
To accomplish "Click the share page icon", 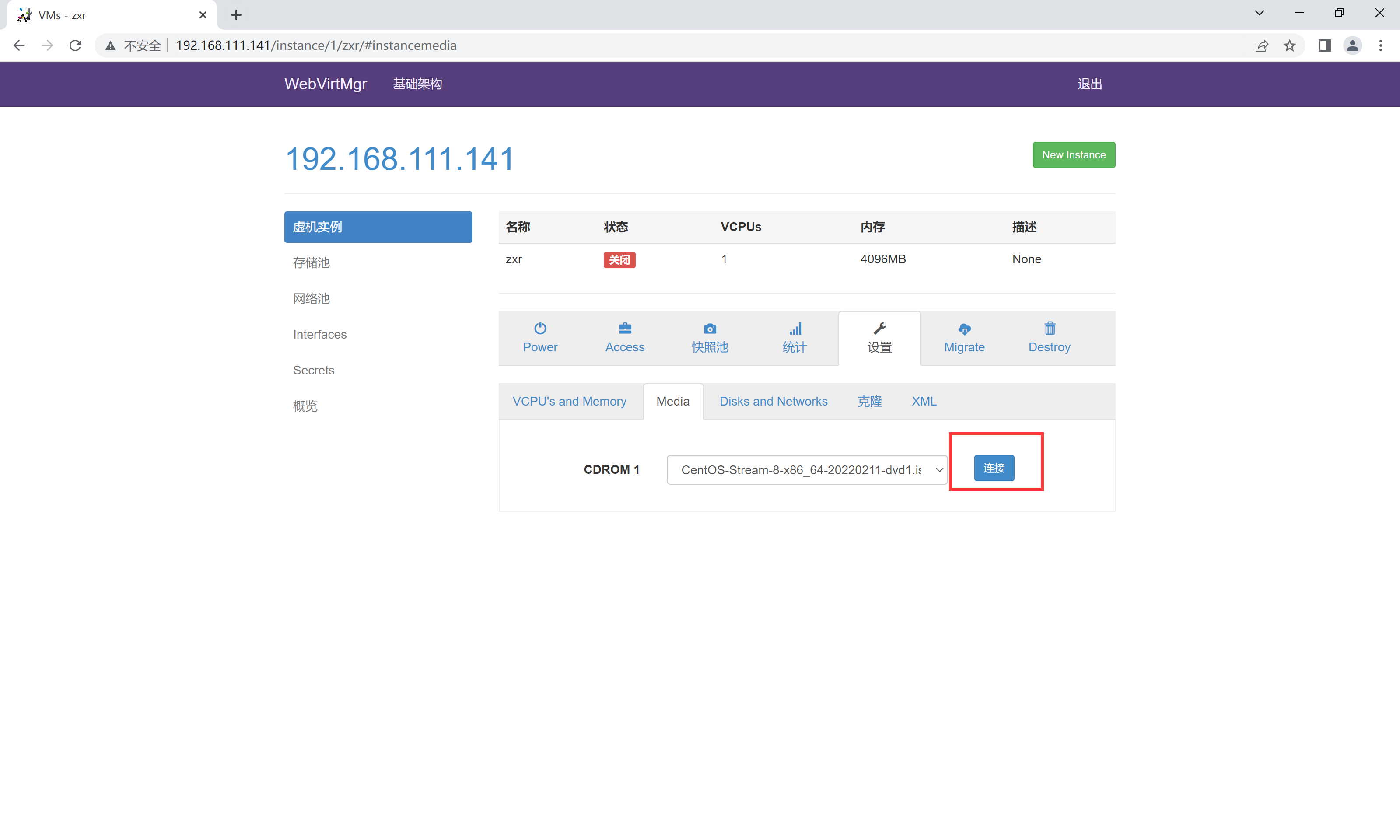I will point(1261,45).
